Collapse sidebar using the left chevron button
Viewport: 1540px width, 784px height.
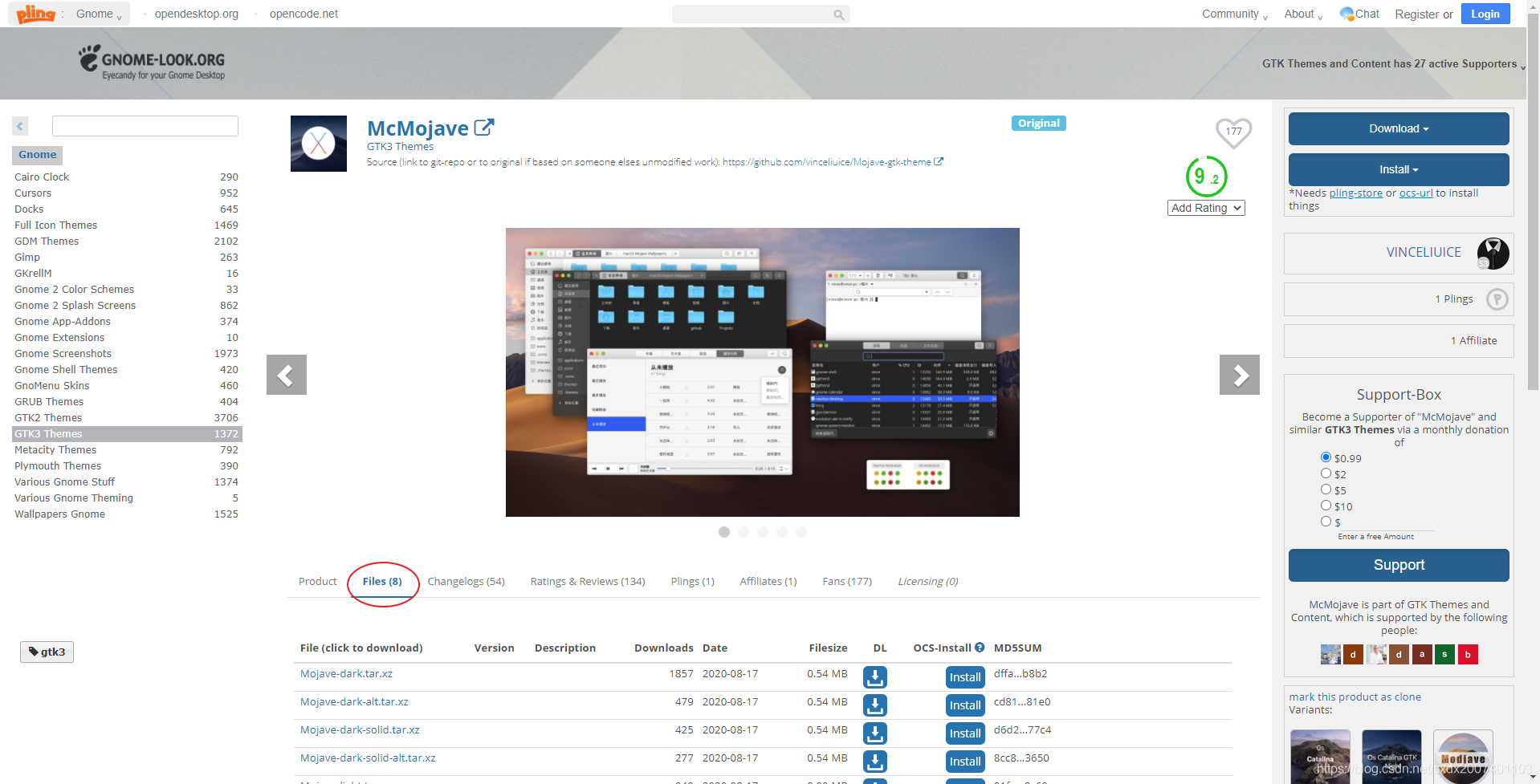(20, 126)
